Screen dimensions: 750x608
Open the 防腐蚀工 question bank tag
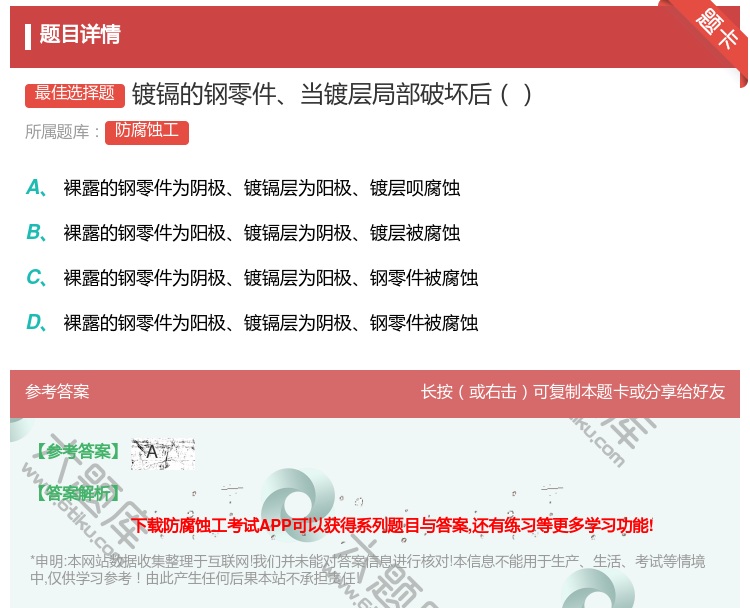click(x=147, y=132)
